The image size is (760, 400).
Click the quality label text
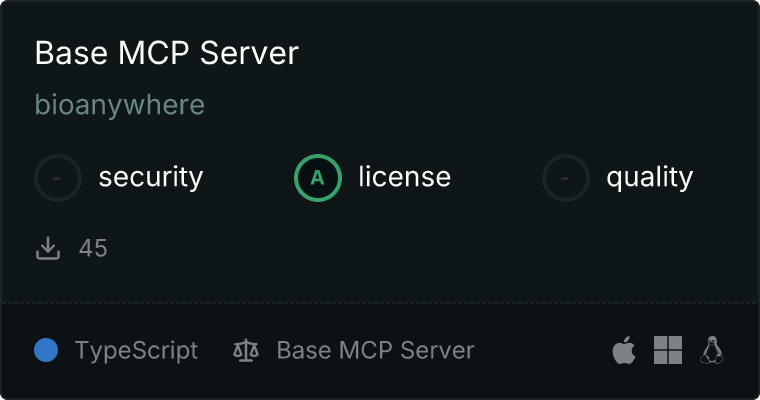(649, 178)
